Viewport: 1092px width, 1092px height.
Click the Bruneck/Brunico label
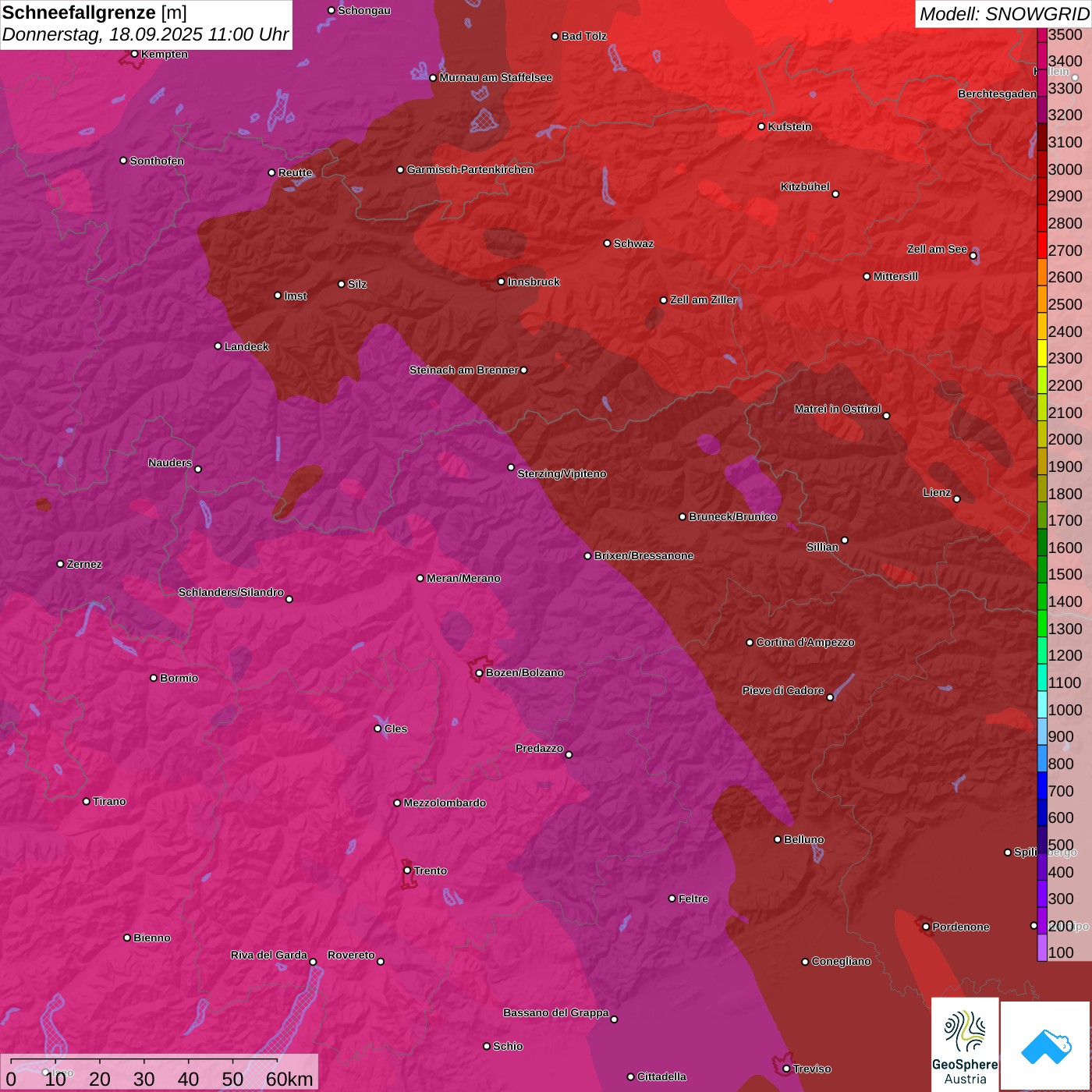coord(732,516)
